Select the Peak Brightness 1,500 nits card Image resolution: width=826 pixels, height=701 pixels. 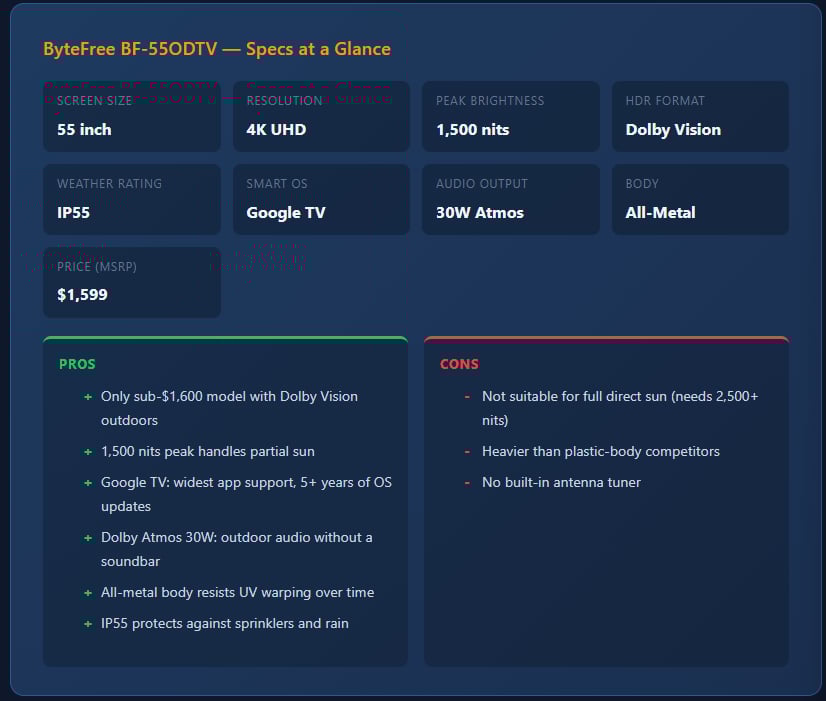click(510, 117)
